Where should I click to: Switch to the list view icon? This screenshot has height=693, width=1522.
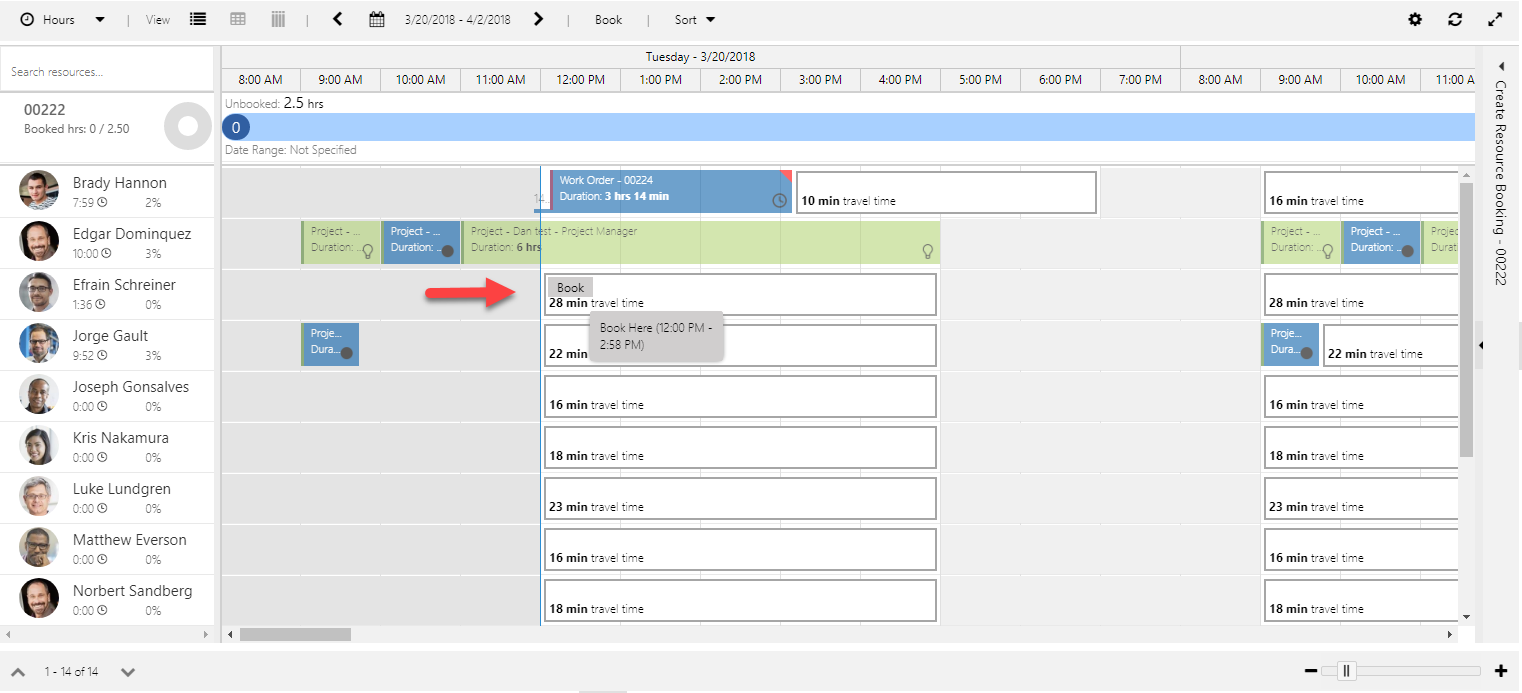point(198,18)
